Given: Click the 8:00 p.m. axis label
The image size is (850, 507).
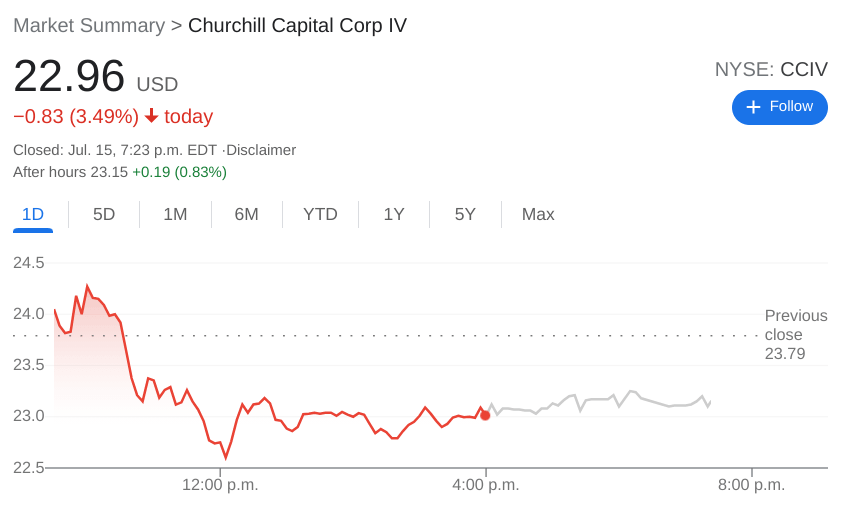Looking at the screenshot, I should 751,485.
